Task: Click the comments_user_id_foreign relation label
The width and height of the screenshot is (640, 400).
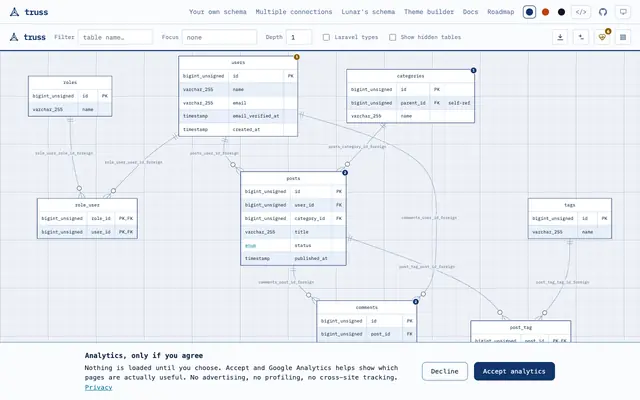Action: (x=429, y=218)
